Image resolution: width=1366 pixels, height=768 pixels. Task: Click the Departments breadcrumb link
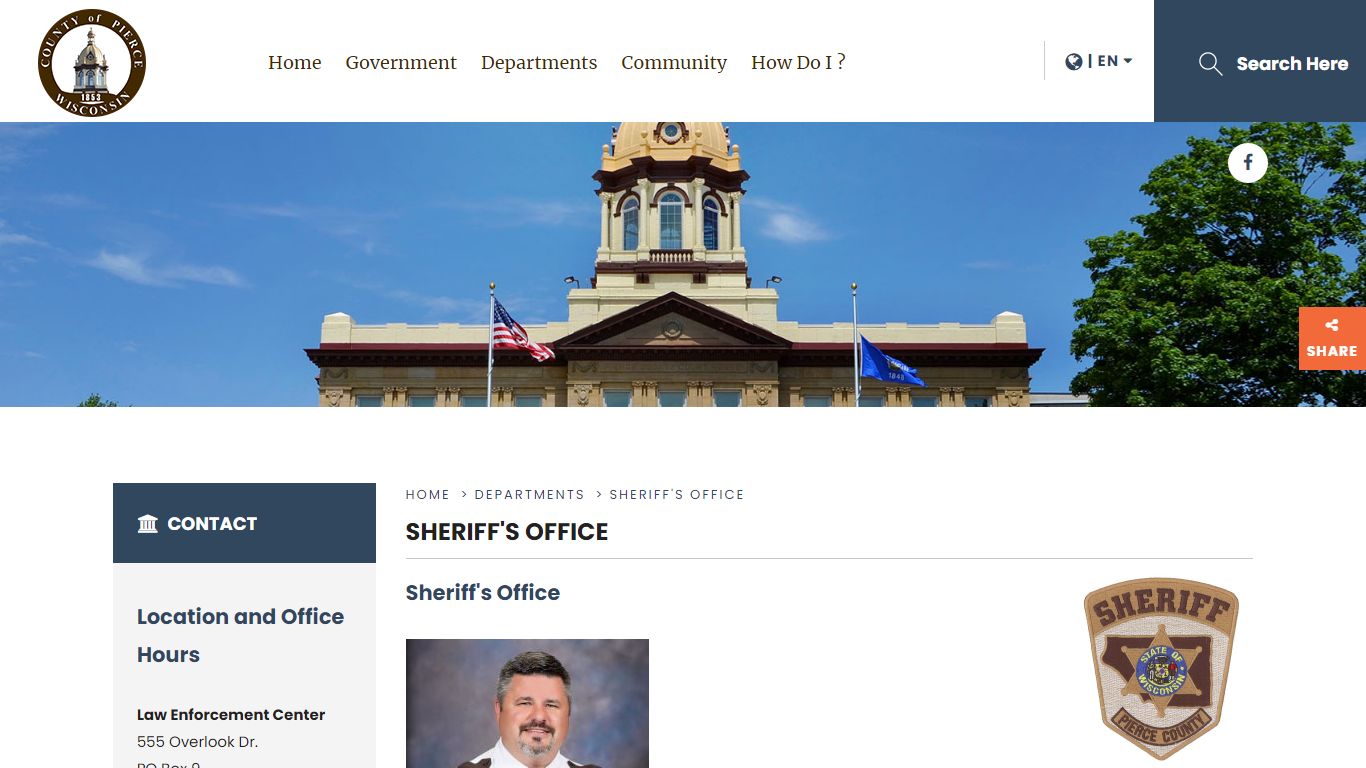click(x=529, y=495)
